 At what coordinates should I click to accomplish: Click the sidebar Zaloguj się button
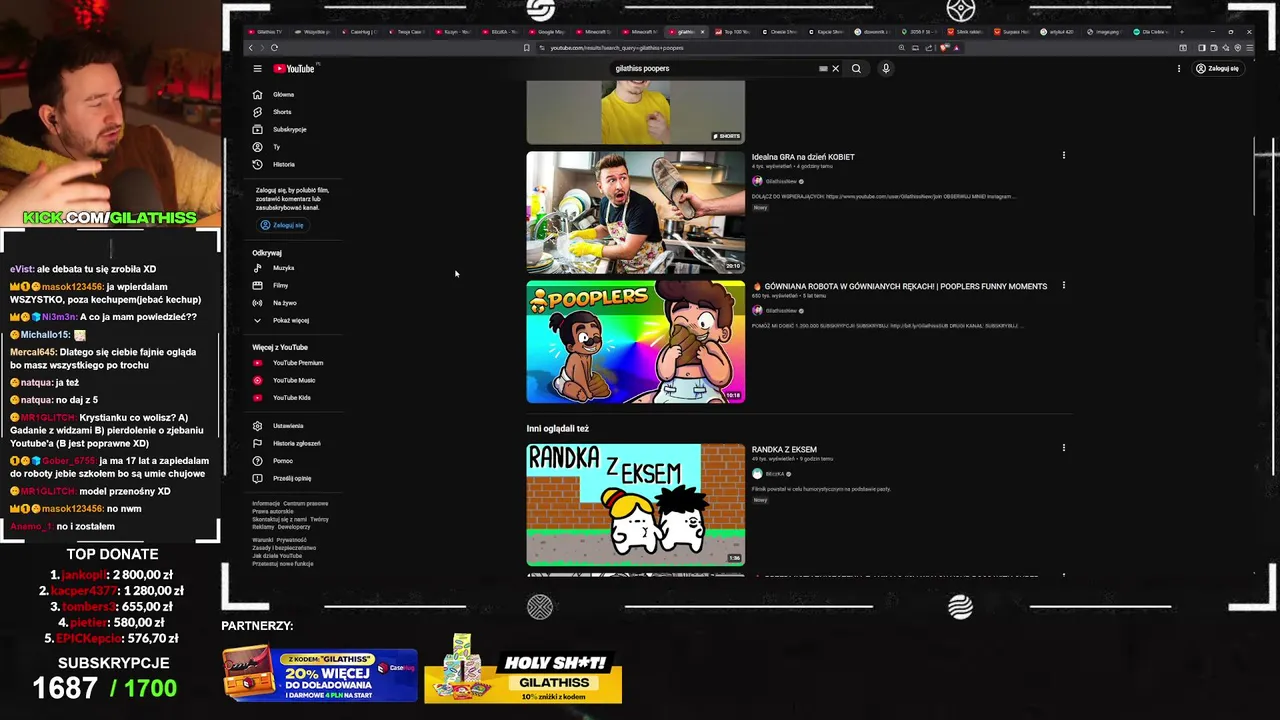coord(282,225)
